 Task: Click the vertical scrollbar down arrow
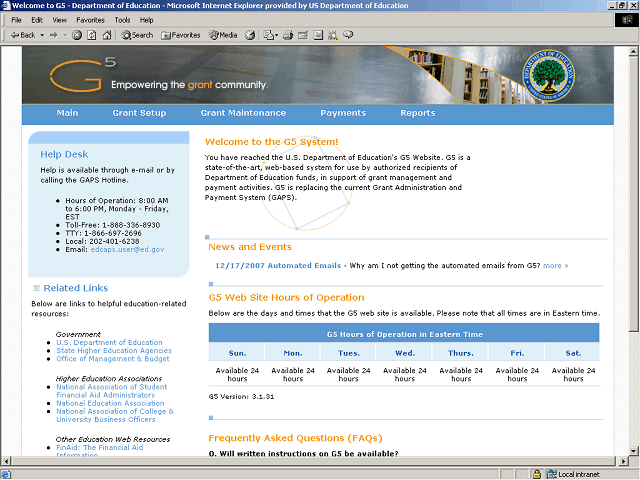[x=633, y=451]
